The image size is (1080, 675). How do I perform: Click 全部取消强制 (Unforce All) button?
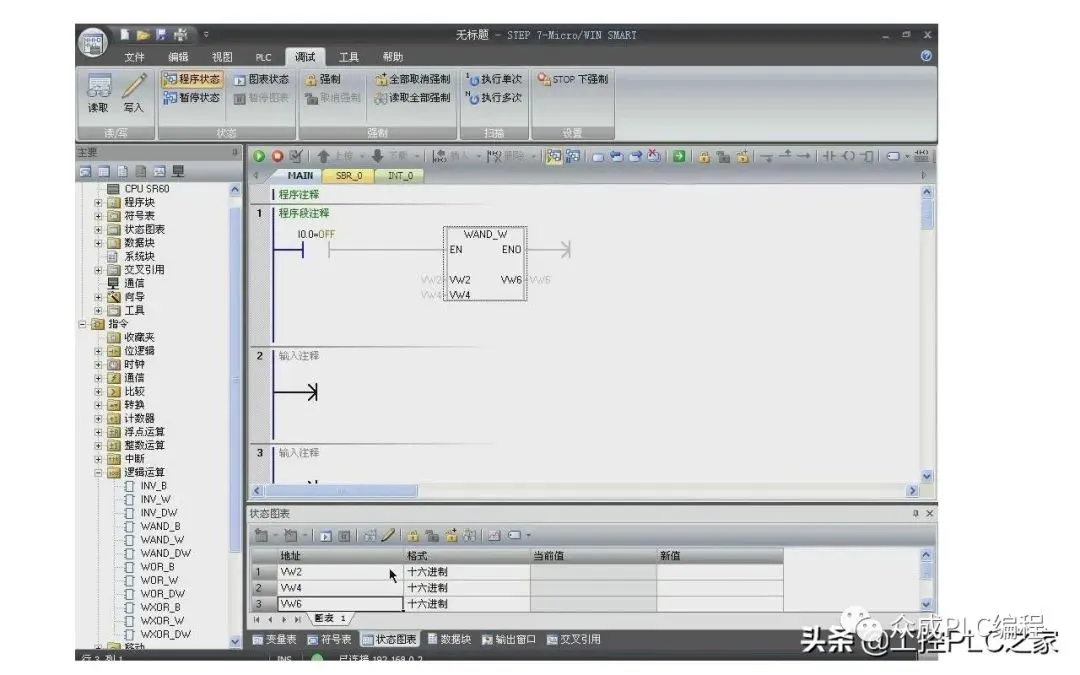pos(413,79)
